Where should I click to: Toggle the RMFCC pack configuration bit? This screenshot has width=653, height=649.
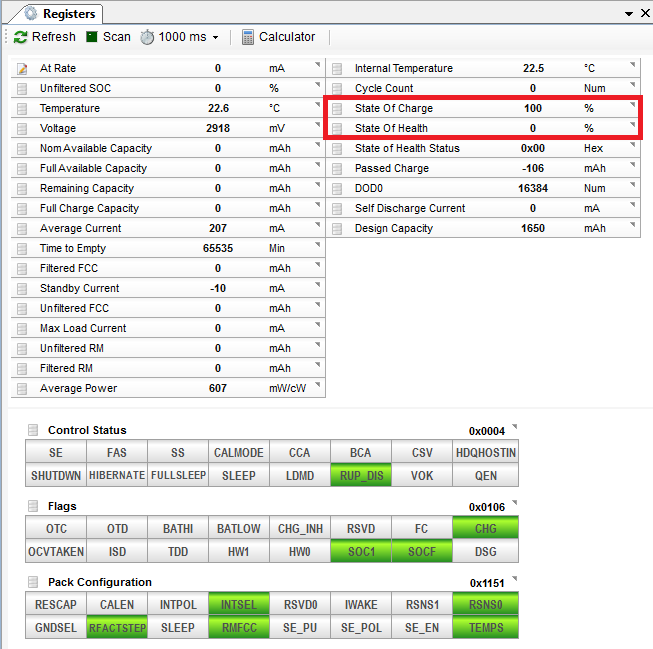click(x=239, y=627)
